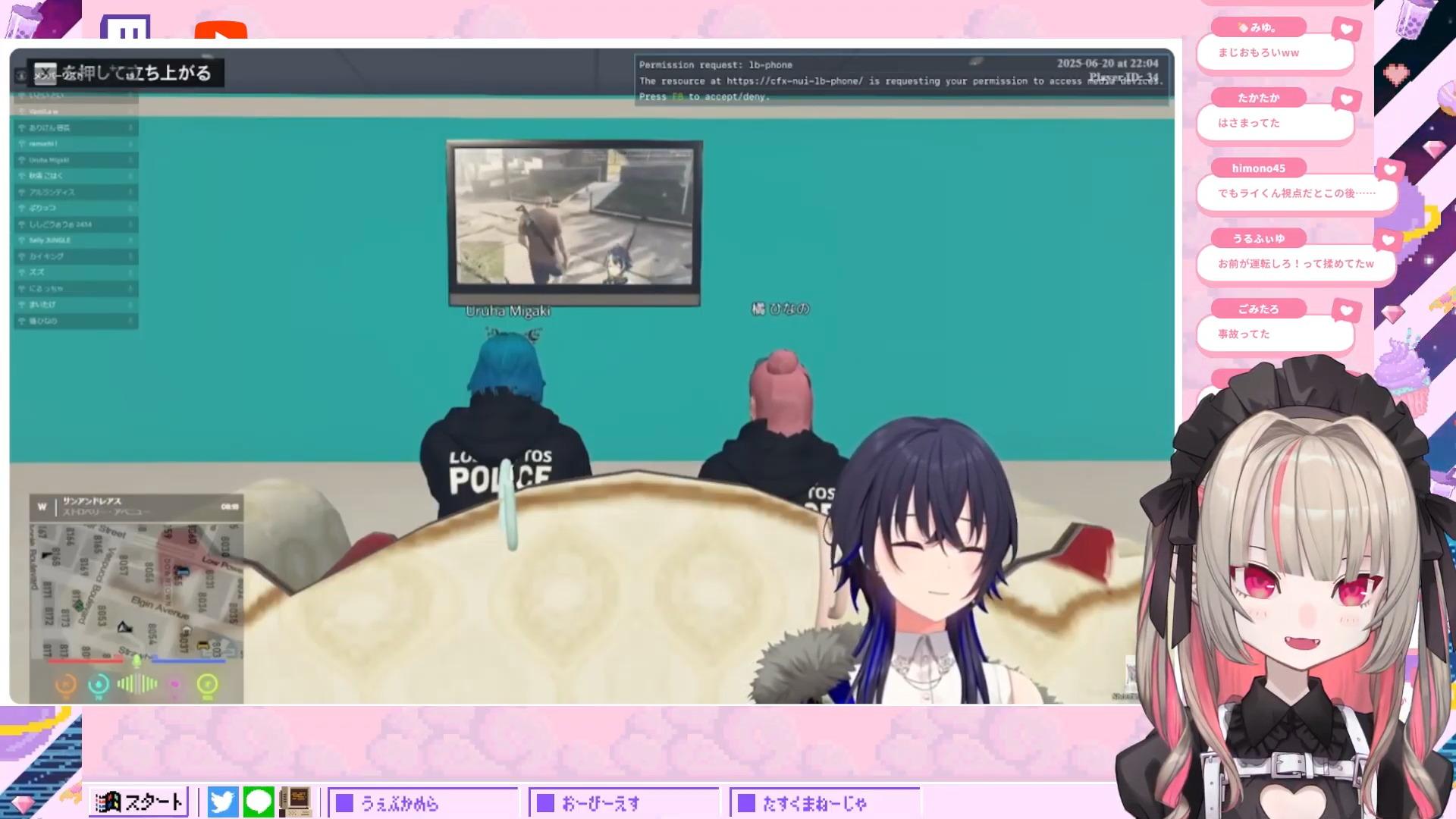Click the green microphone icon on HUD

(x=136, y=661)
